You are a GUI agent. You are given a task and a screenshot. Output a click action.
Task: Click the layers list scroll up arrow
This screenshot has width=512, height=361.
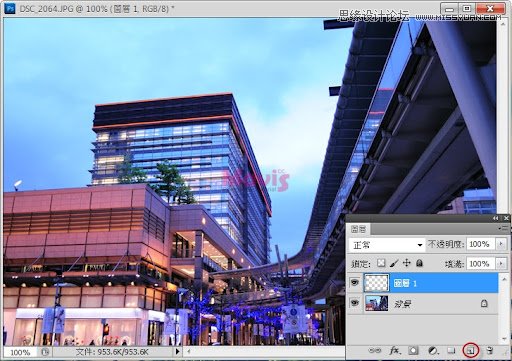[x=504, y=278]
